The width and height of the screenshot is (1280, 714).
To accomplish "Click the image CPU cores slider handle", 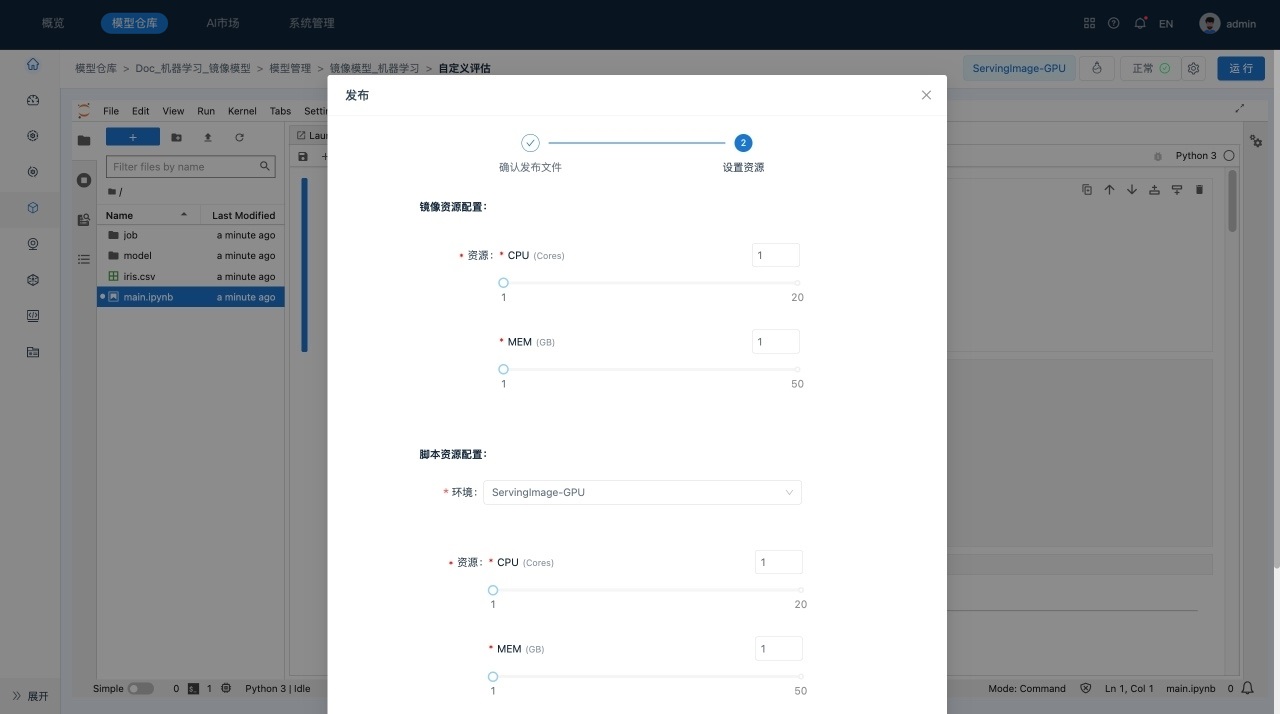I will pyautogui.click(x=503, y=283).
